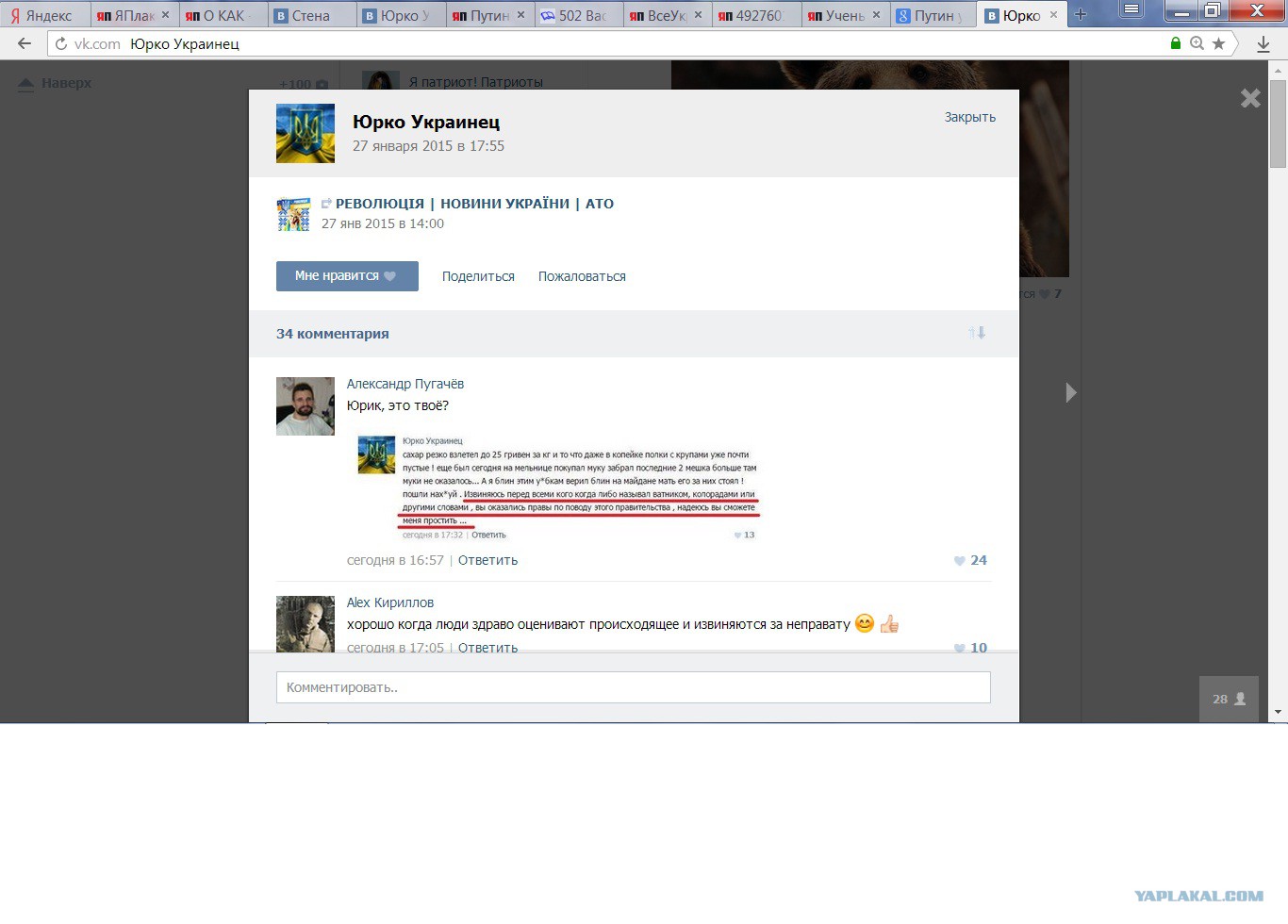Image resolution: width=1288 pixels, height=924 pixels.
Task: Close the Учень tab
Action: (x=876, y=15)
